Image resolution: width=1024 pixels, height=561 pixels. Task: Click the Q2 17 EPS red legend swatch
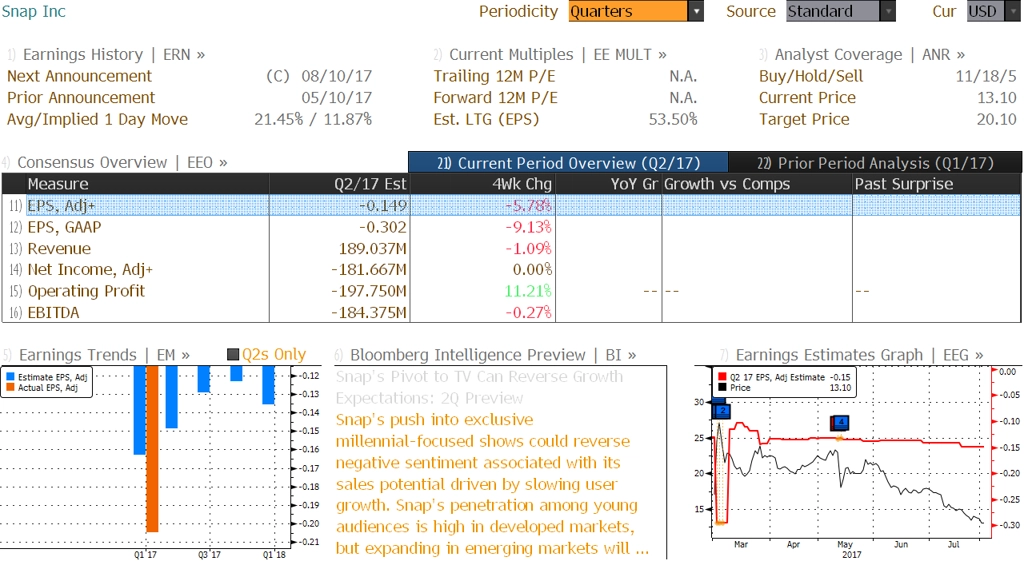722,377
